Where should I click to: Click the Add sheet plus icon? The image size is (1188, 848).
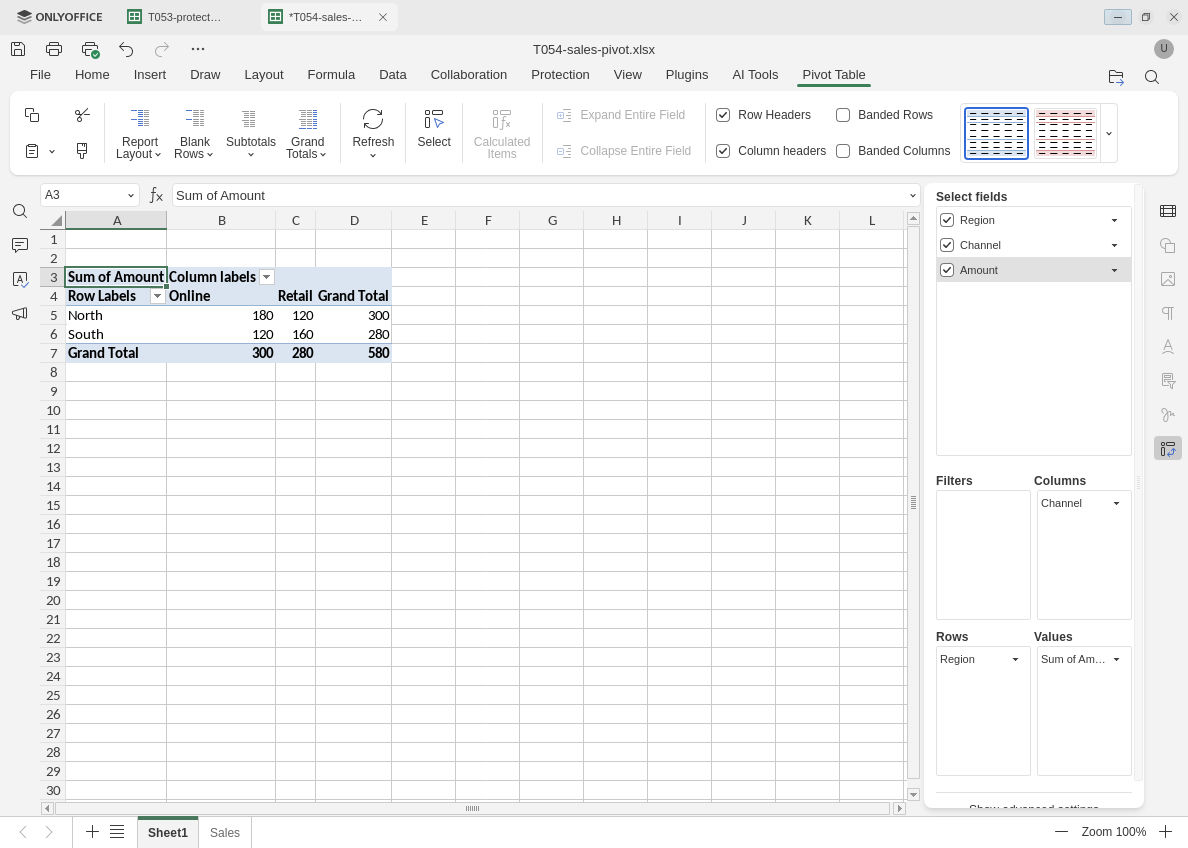click(x=92, y=832)
